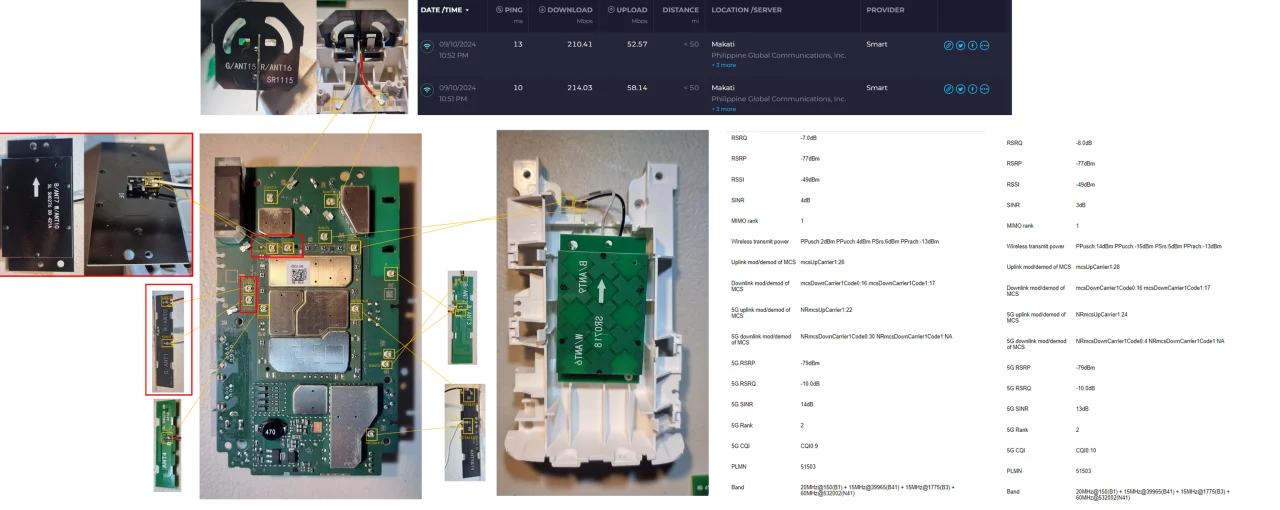
Task: Sort results by the DOWNLOAD column
Action: (x=570, y=10)
